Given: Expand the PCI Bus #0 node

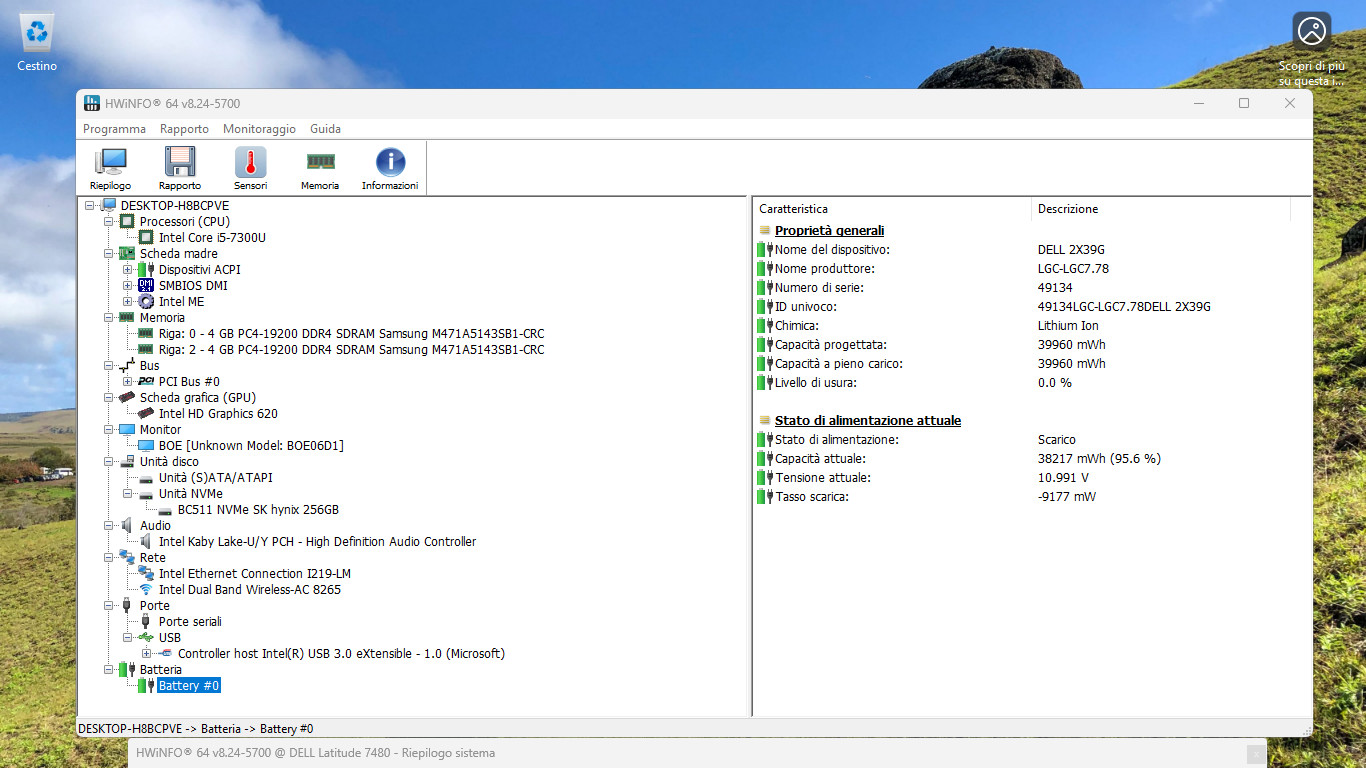Looking at the screenshot, I should pyautogui.click(x=128, y=382).
